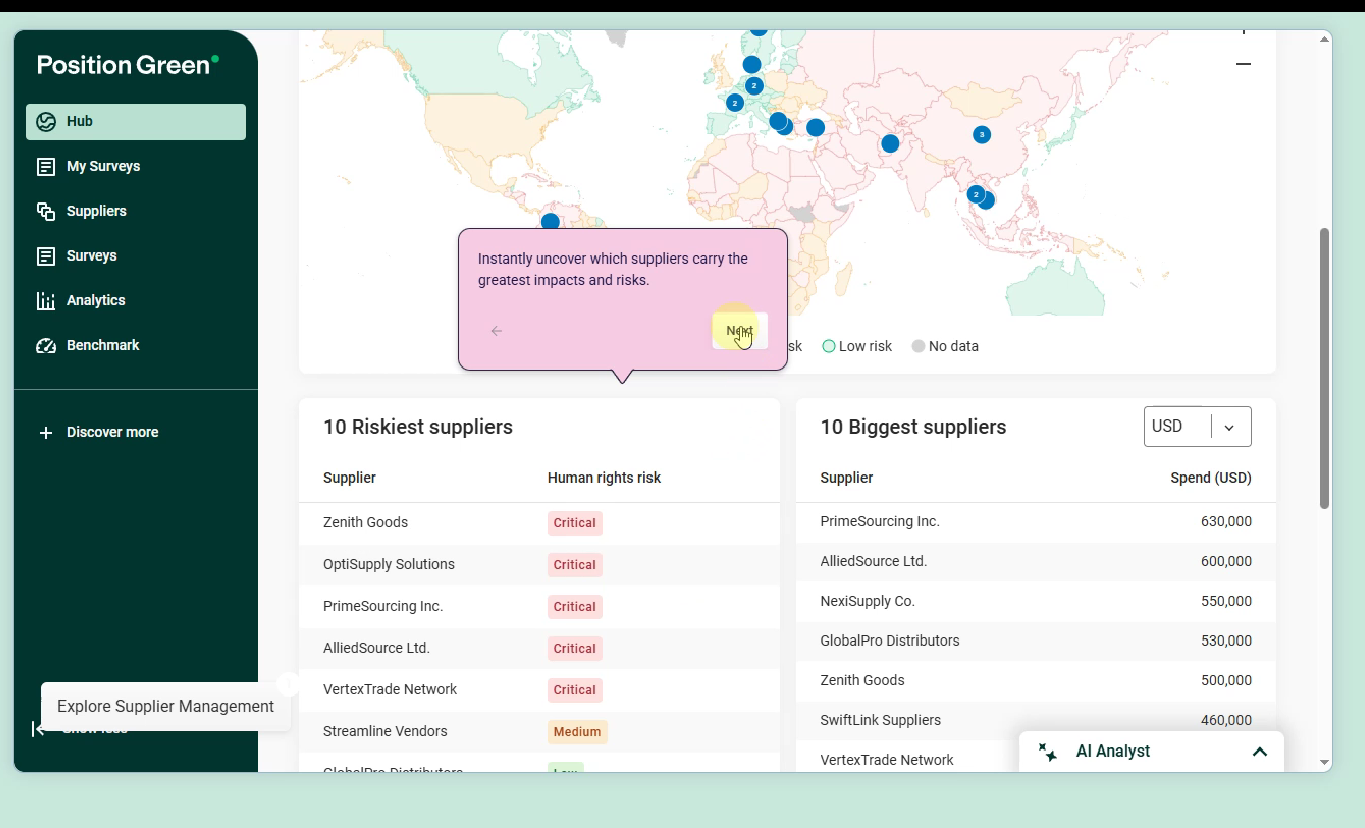Select PrimeSourcing Inc. in the Riskiest suppliers table
1365x828 pixels.
click(x=383, y=606)
